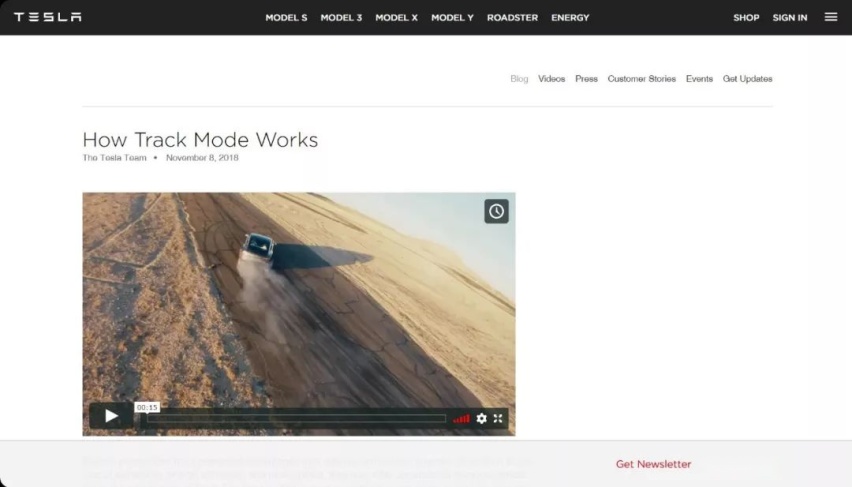Open the Model Y page
This screenshot has width=852, height=487.
pos(453,17)
